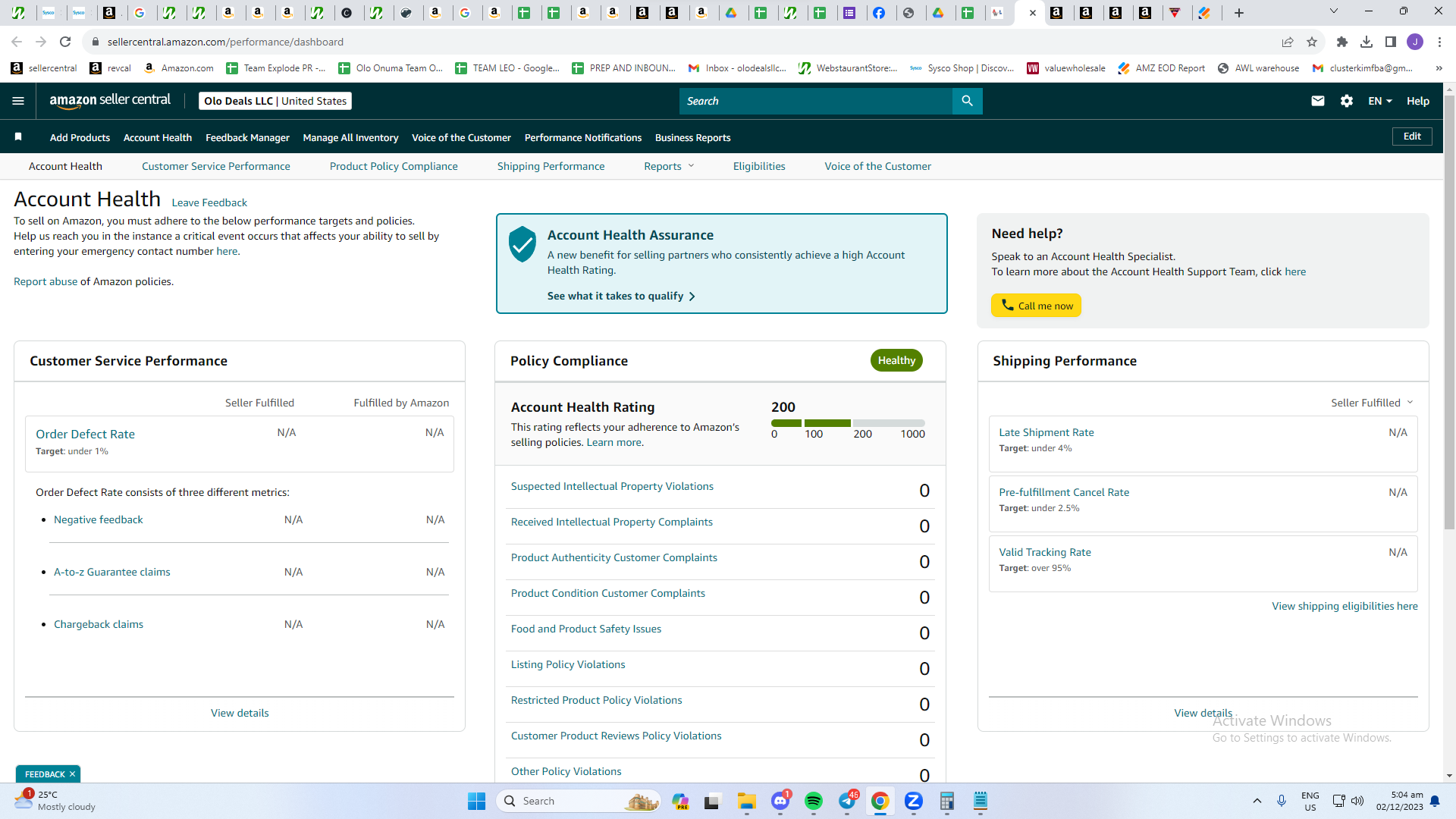This screenshot has height=819, width=1456.
Task: Open Discord from the taskbar
Action: click(780, 801)
